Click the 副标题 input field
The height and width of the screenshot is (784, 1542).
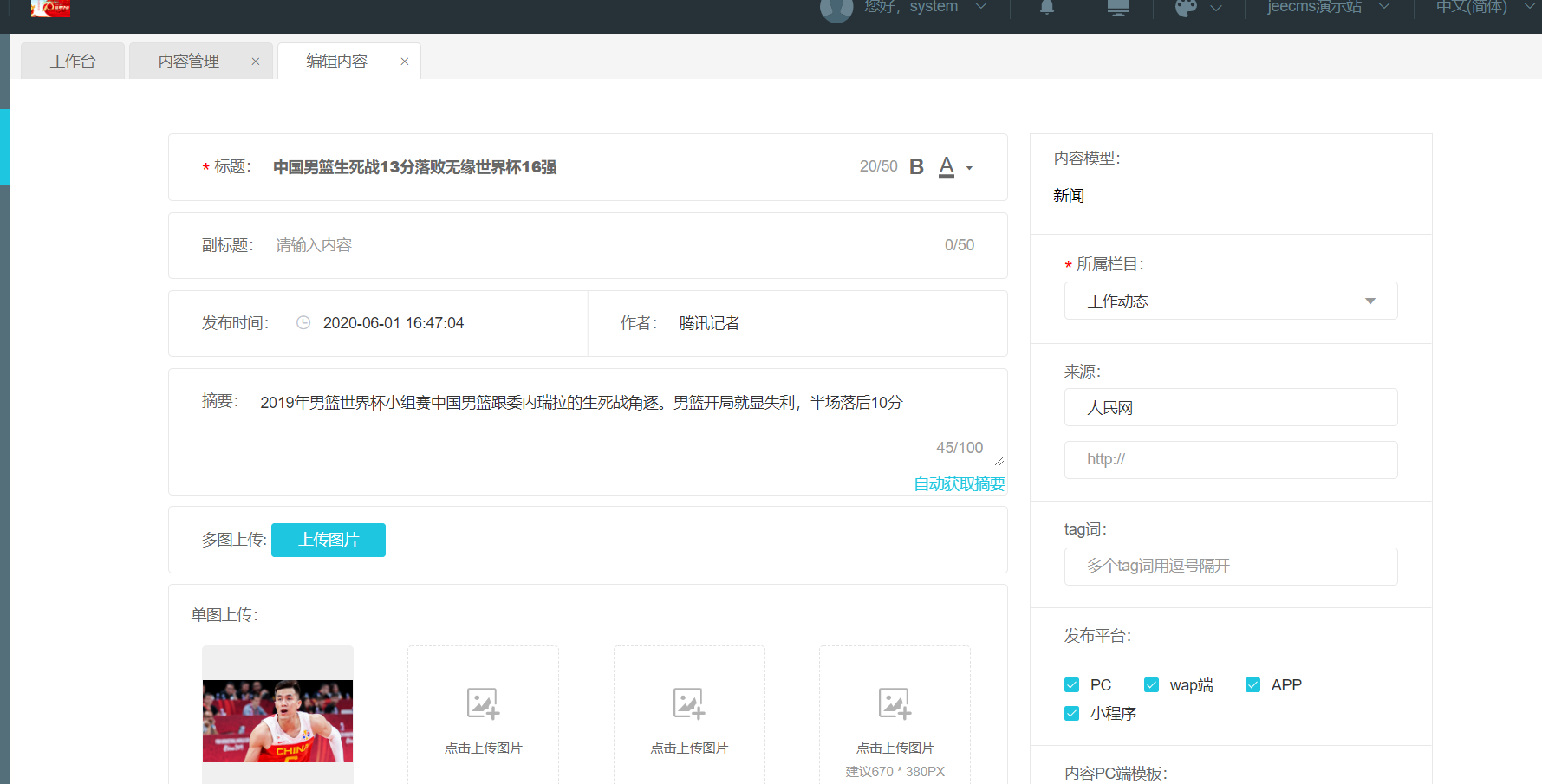tap(598, 245)
